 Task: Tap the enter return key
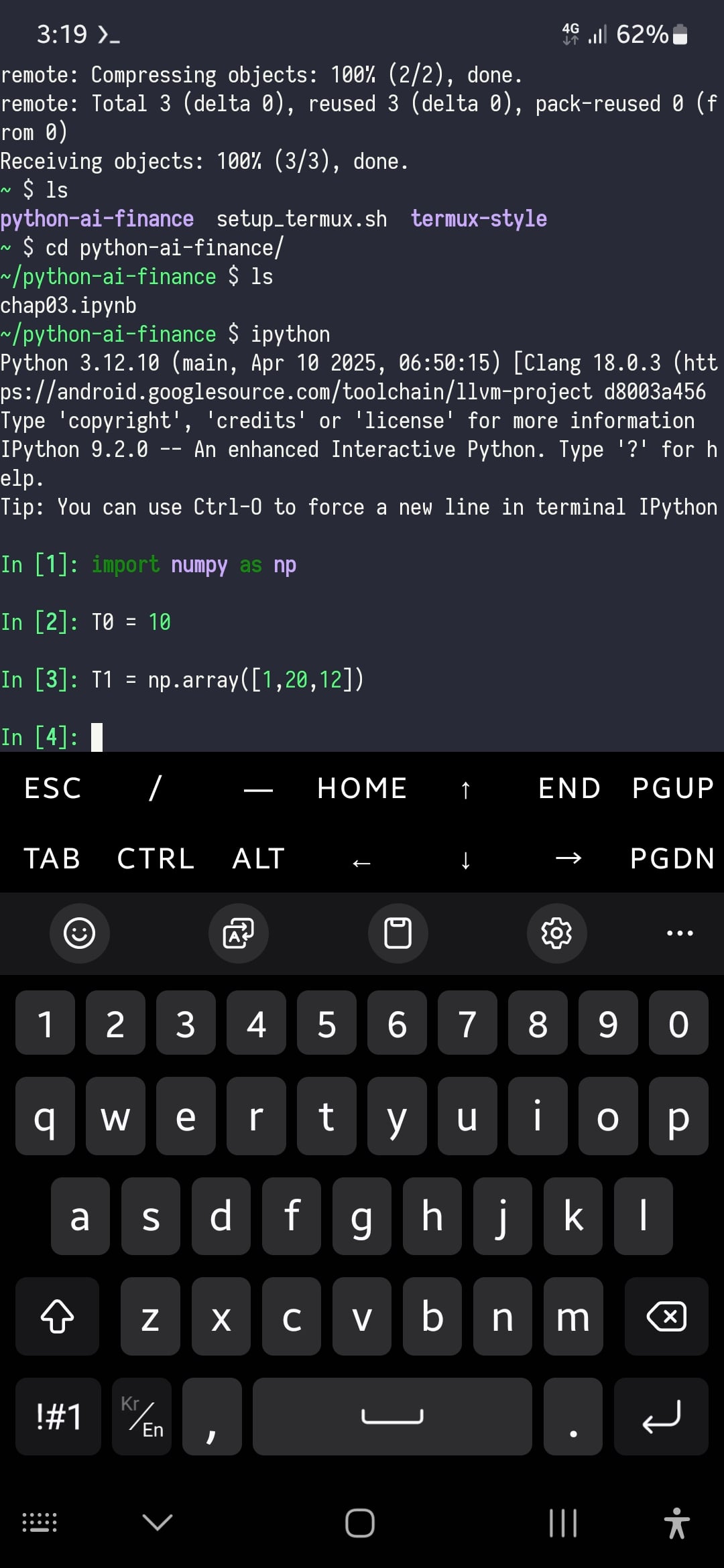[661, 1417]
